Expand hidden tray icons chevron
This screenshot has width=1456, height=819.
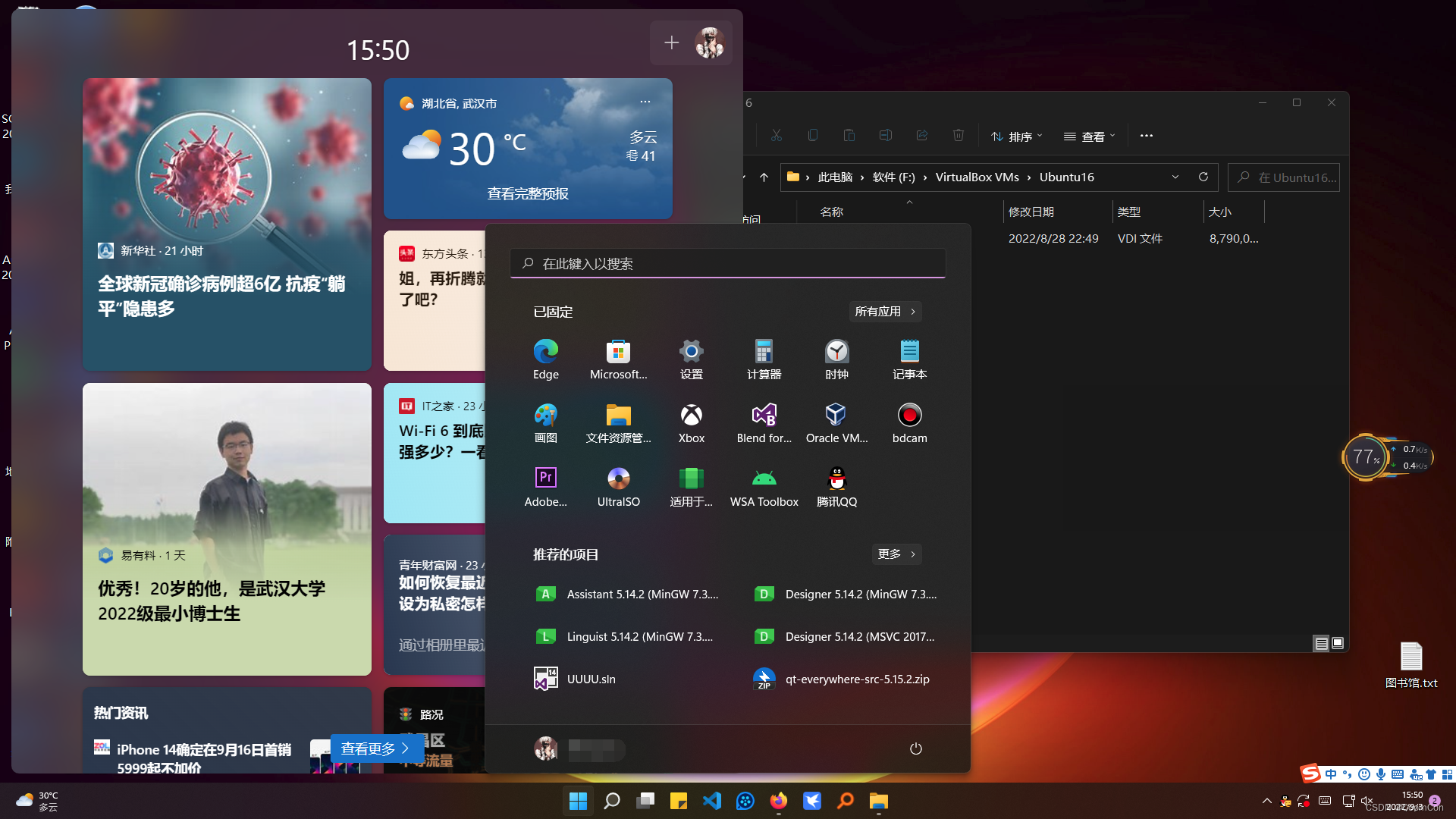coord(1267,800)
